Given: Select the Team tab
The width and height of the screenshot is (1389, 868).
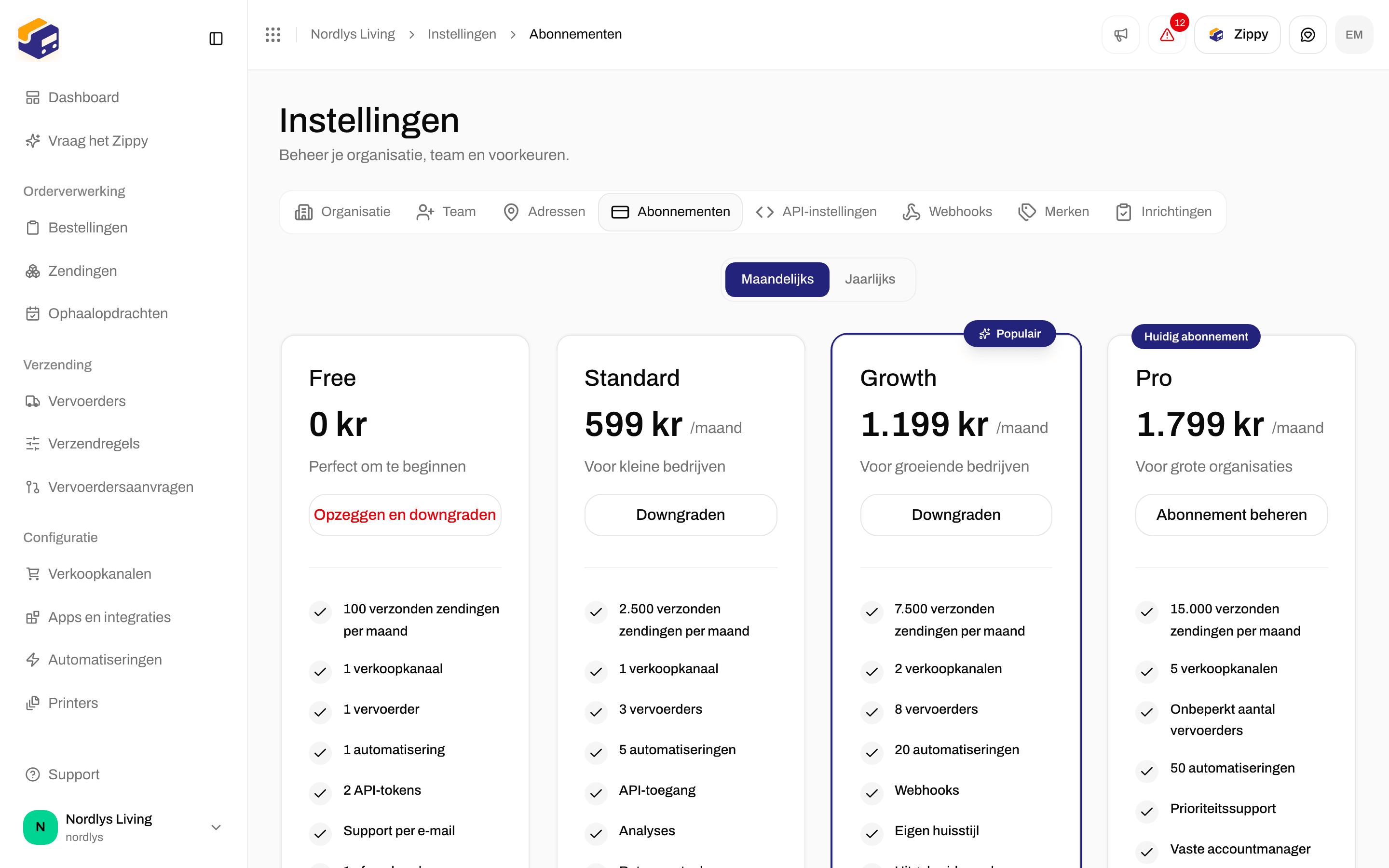Looking at the screenshot, I should [447, 212].
